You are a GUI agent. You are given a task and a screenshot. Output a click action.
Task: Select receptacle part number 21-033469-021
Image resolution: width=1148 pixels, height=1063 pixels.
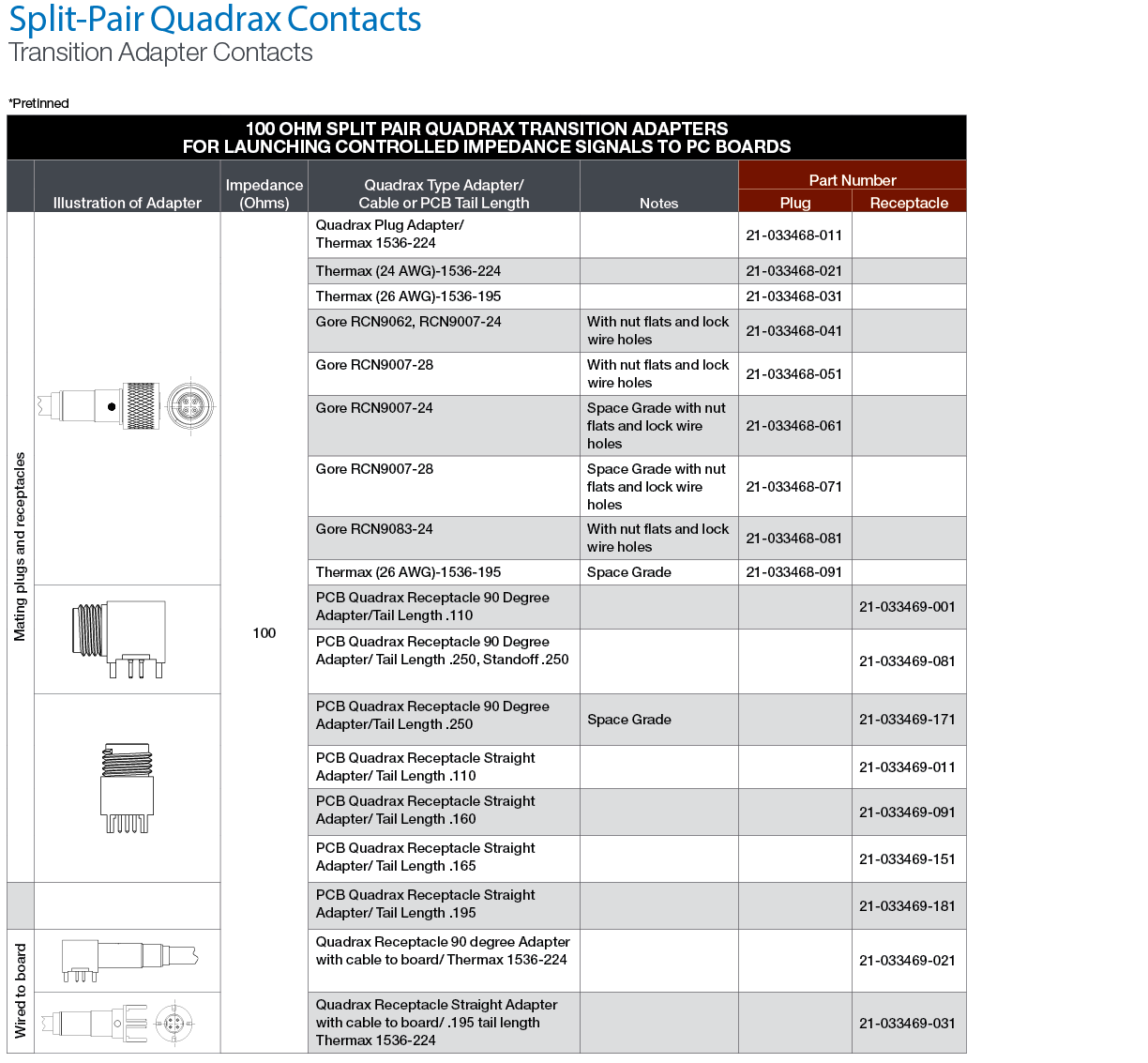[907, 961]
